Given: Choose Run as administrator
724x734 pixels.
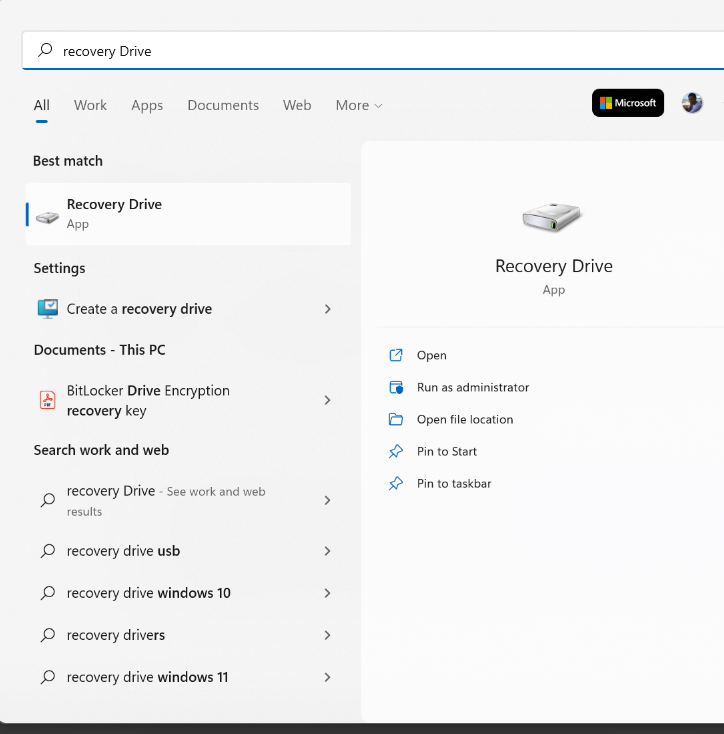Looking at the screenshot, I should point(473,387).
